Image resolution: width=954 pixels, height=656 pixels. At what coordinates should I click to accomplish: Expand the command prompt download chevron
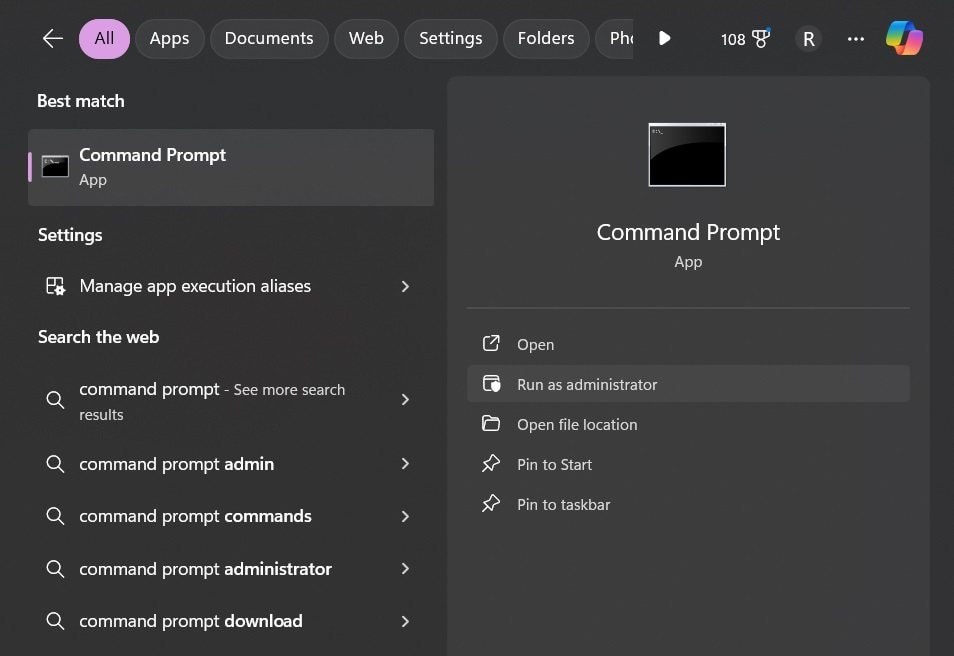coord(405,621)
